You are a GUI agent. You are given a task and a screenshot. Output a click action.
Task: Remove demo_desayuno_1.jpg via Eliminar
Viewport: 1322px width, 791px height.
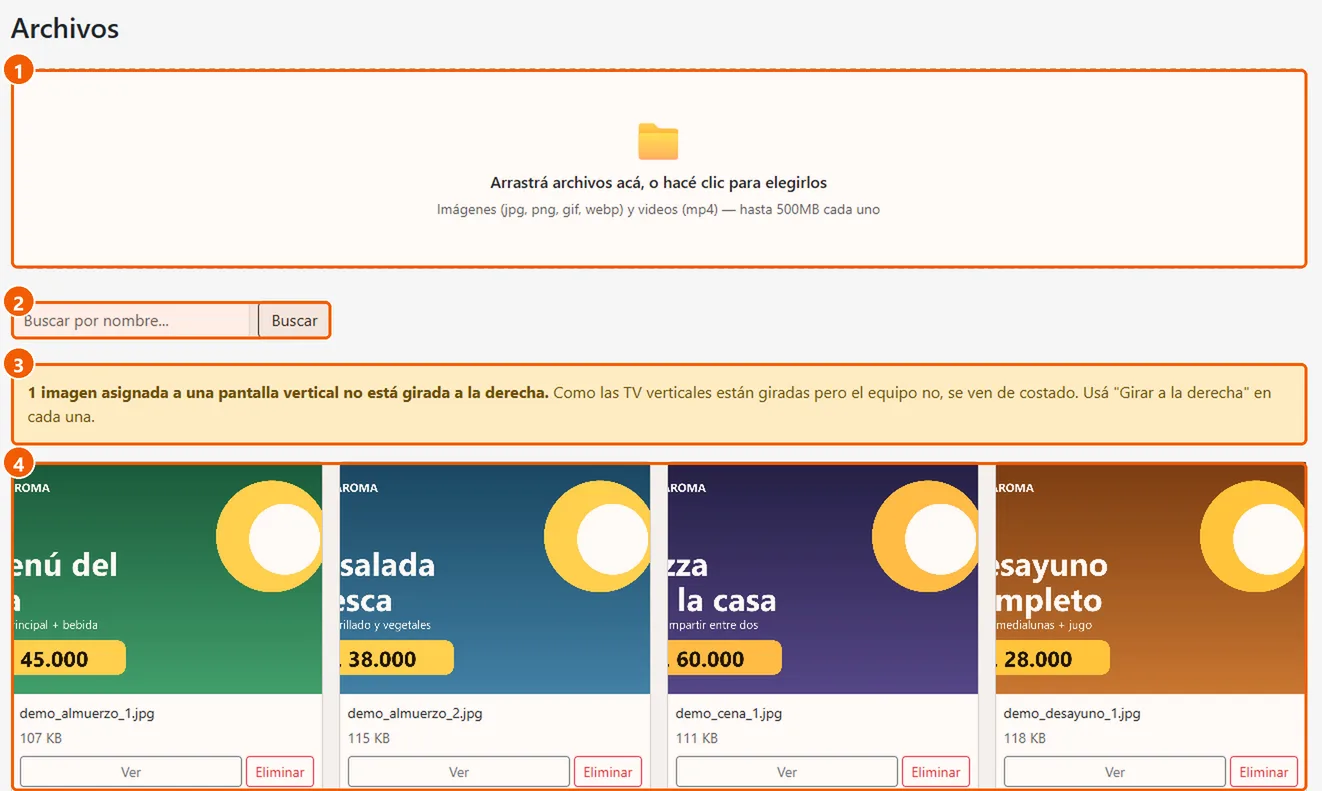[1264, 772]
